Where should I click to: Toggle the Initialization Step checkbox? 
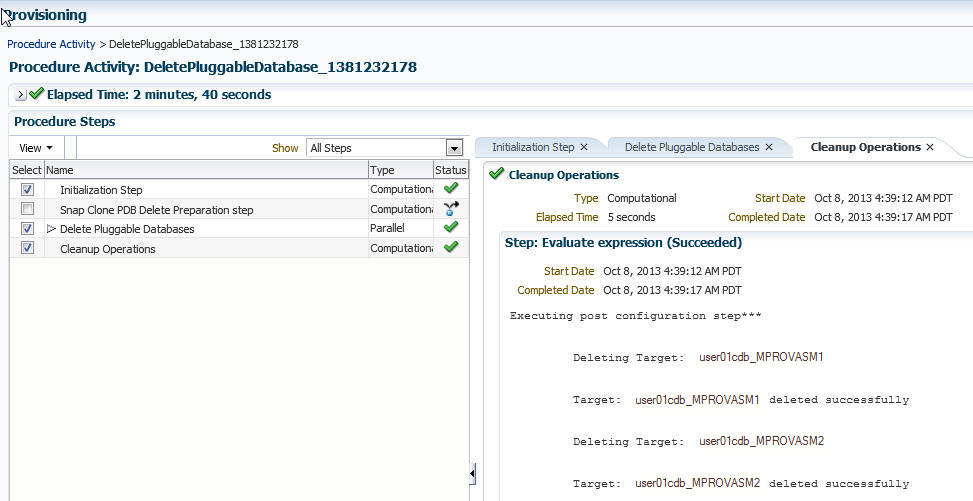click(x=27, y=189)
